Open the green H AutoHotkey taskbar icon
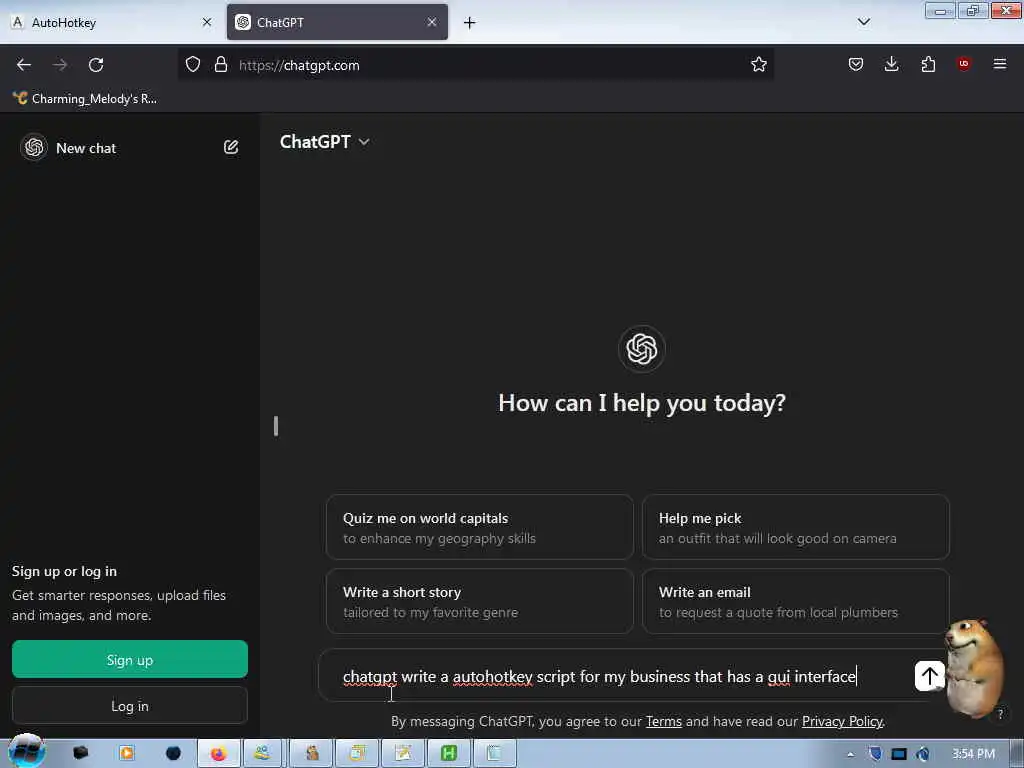Viewport: 1024px width, 768px height. 448,753
